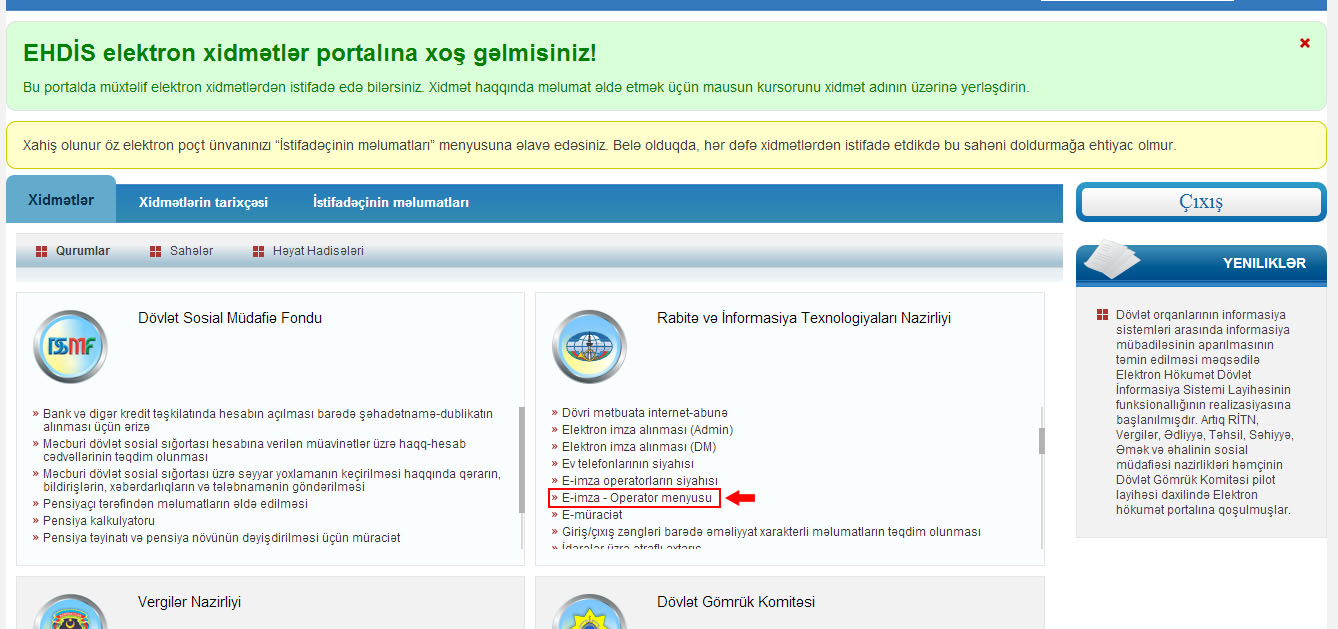The image size is (1338, 629).
Task: Open səyyar yoxlamanın keçirilməsi service link
Action: click(272, 480)
